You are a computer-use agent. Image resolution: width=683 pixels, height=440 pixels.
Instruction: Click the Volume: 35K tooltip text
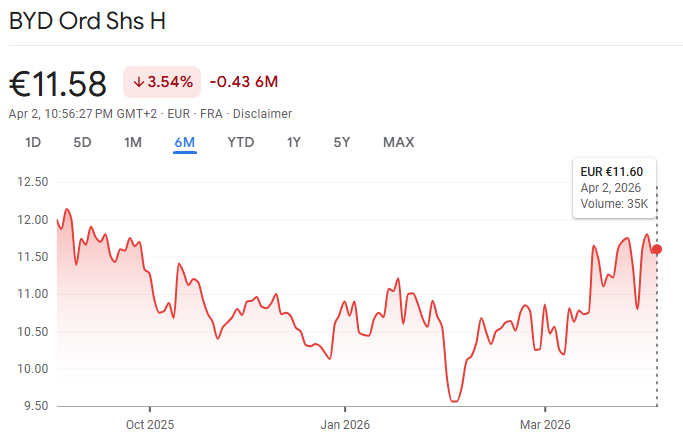pyautogui.click(x=614, y=203)
